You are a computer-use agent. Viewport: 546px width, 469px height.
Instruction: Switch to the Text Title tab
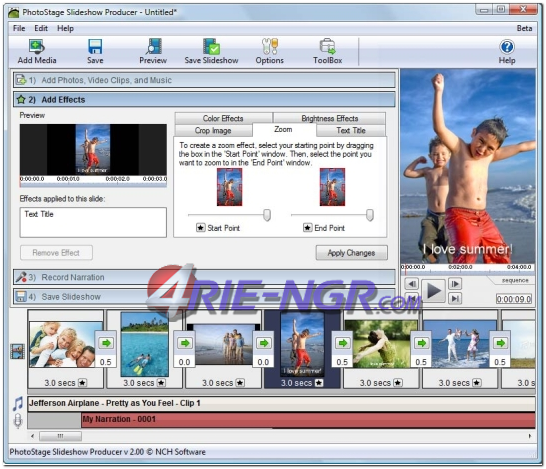(351, 131)
